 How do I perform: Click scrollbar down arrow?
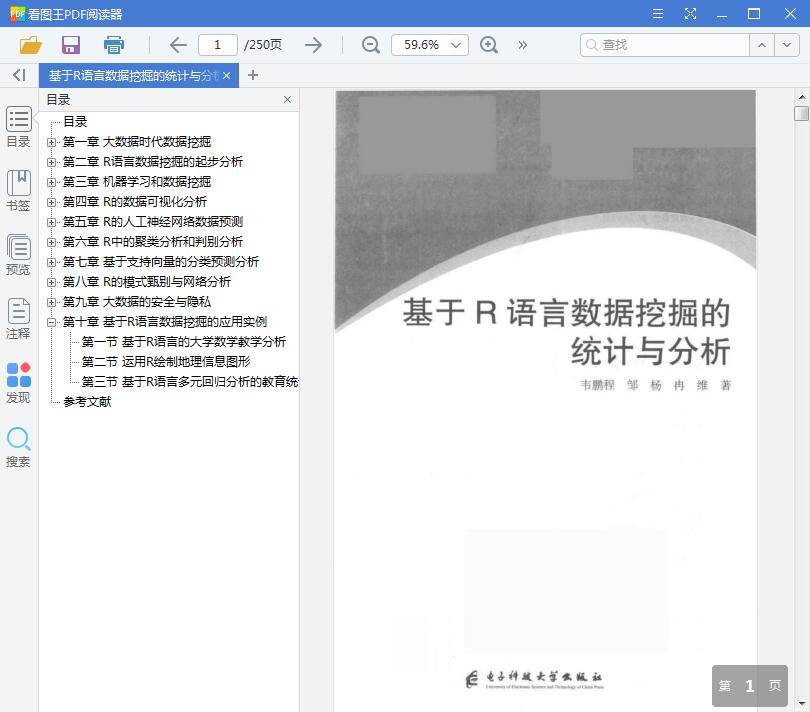[801, 704]
